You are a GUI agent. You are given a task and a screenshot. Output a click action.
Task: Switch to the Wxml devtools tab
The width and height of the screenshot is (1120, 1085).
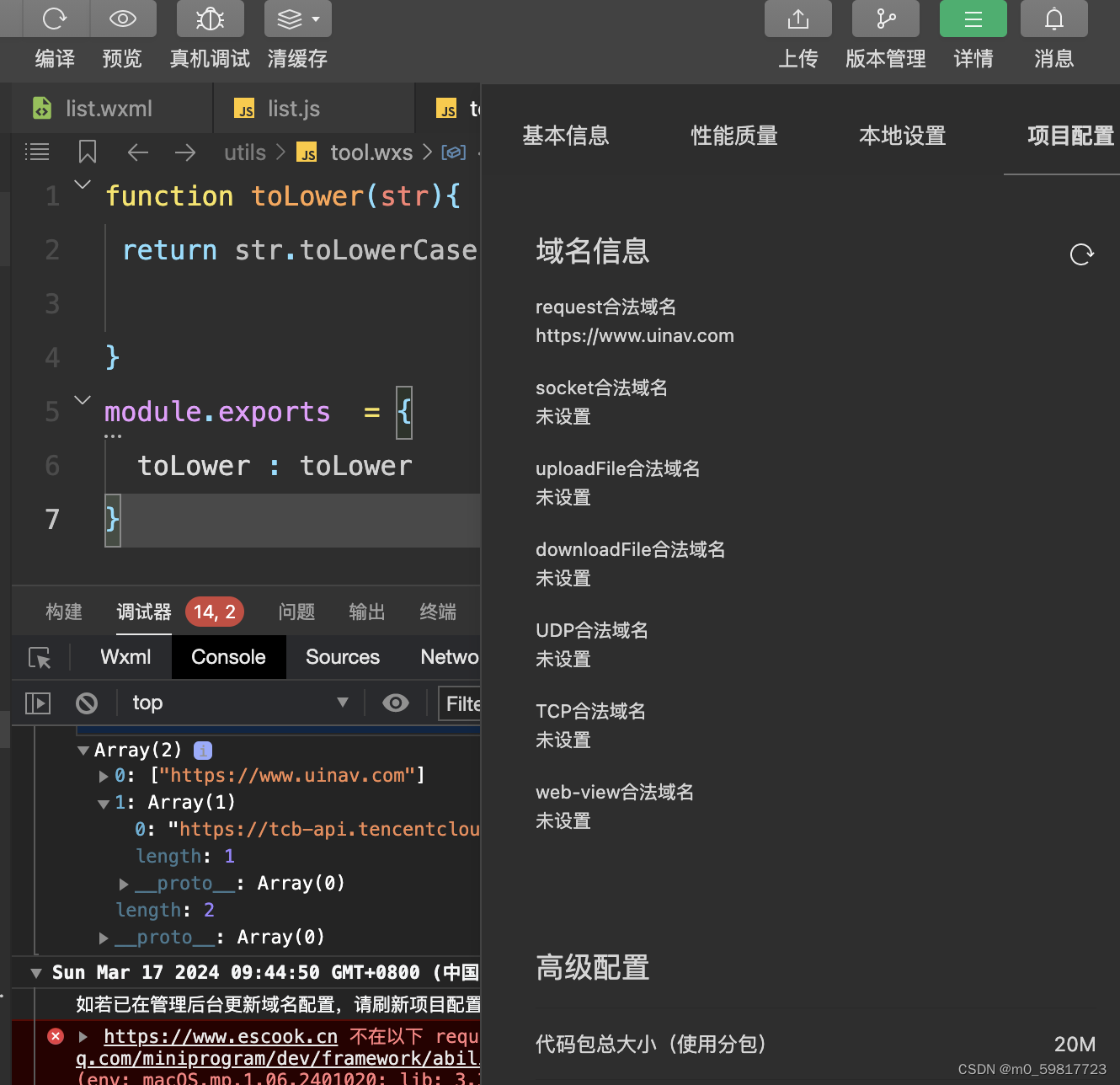click(125, 657)
